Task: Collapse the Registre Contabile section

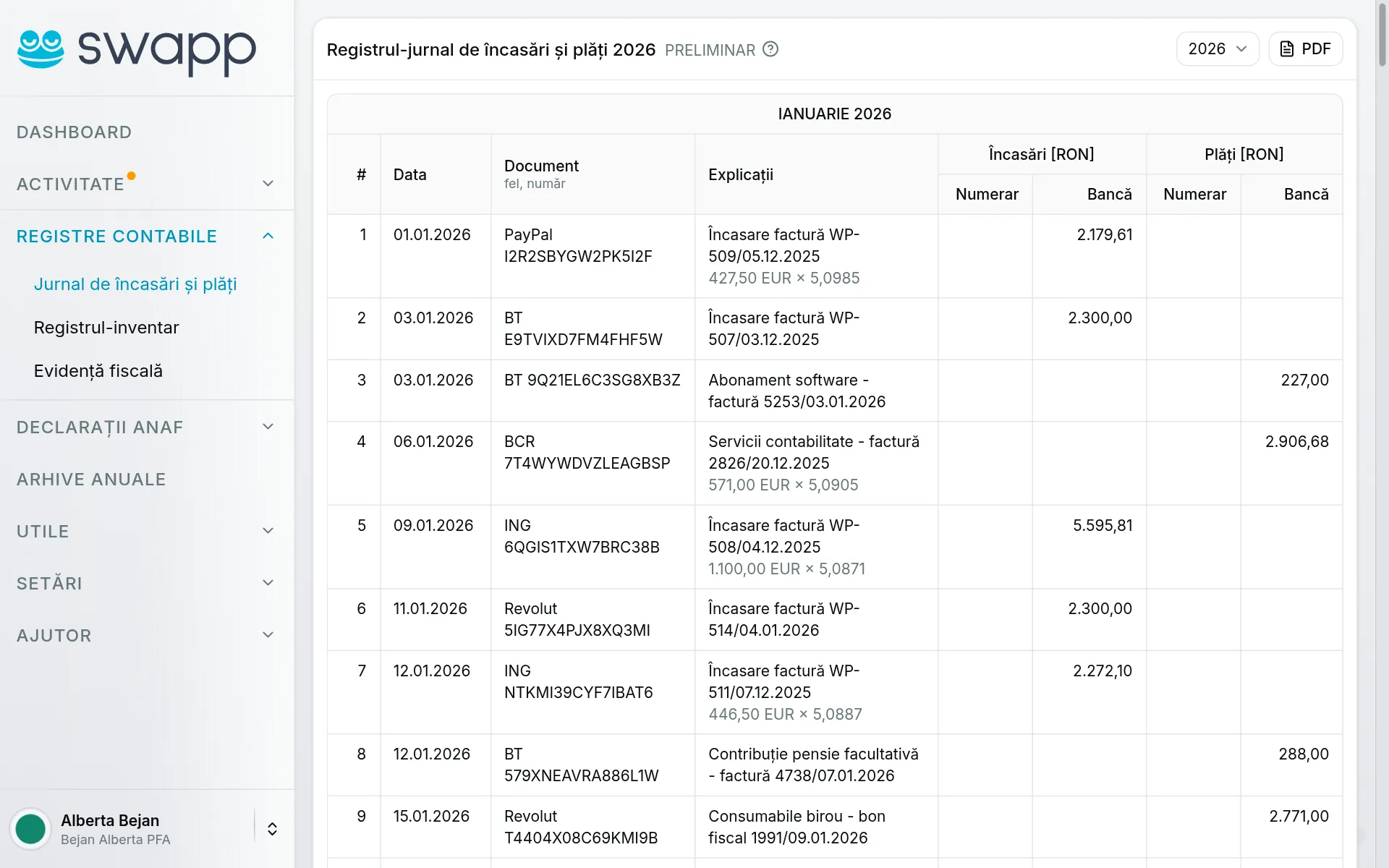Action: click(147, 236)
